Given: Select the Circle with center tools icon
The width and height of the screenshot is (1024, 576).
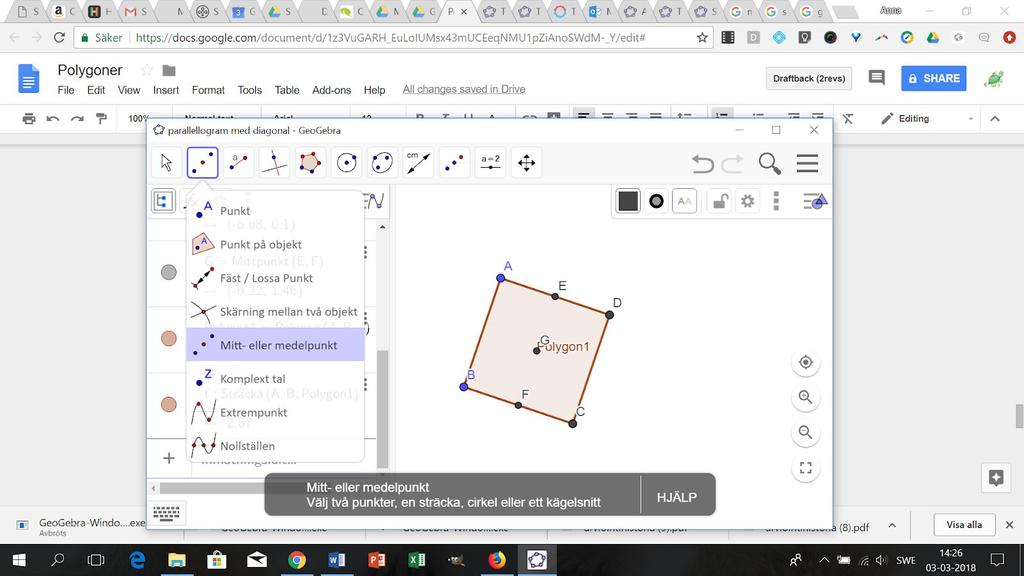Looking at the screenshot, I should click(346, 163).
